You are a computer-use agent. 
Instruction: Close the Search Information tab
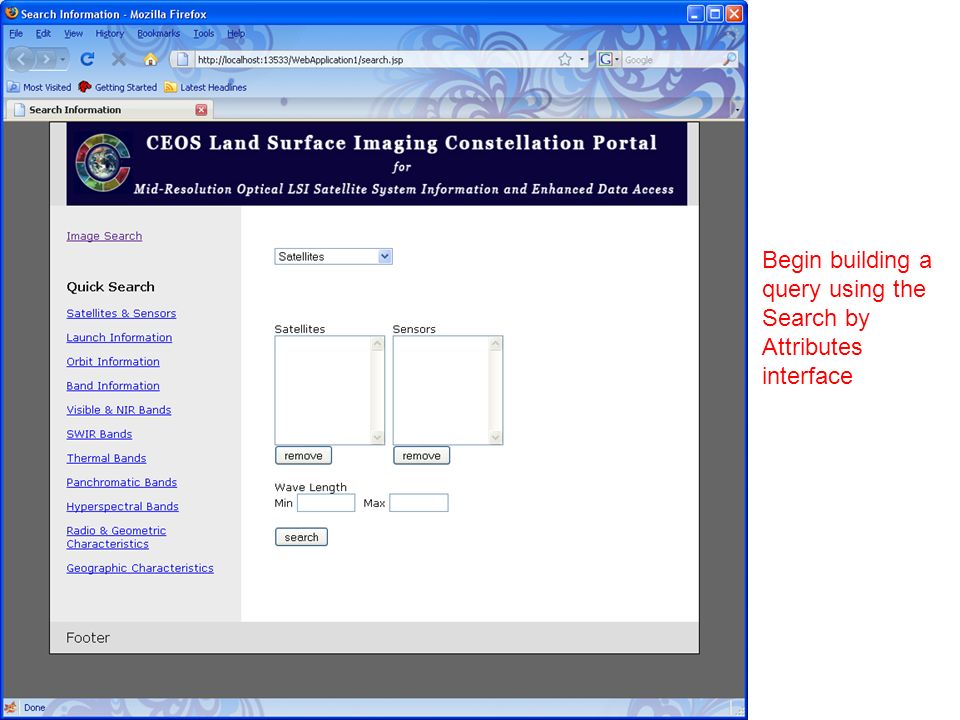click(201, 110)
